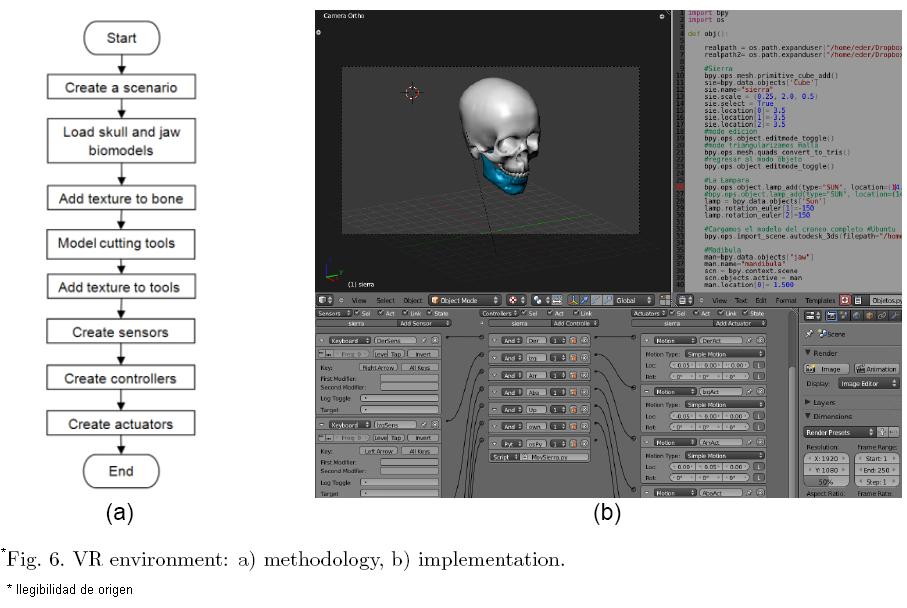Click the 3D cursor in the viewport
This screenshot has width=907, height=608.
pos(412,93)
